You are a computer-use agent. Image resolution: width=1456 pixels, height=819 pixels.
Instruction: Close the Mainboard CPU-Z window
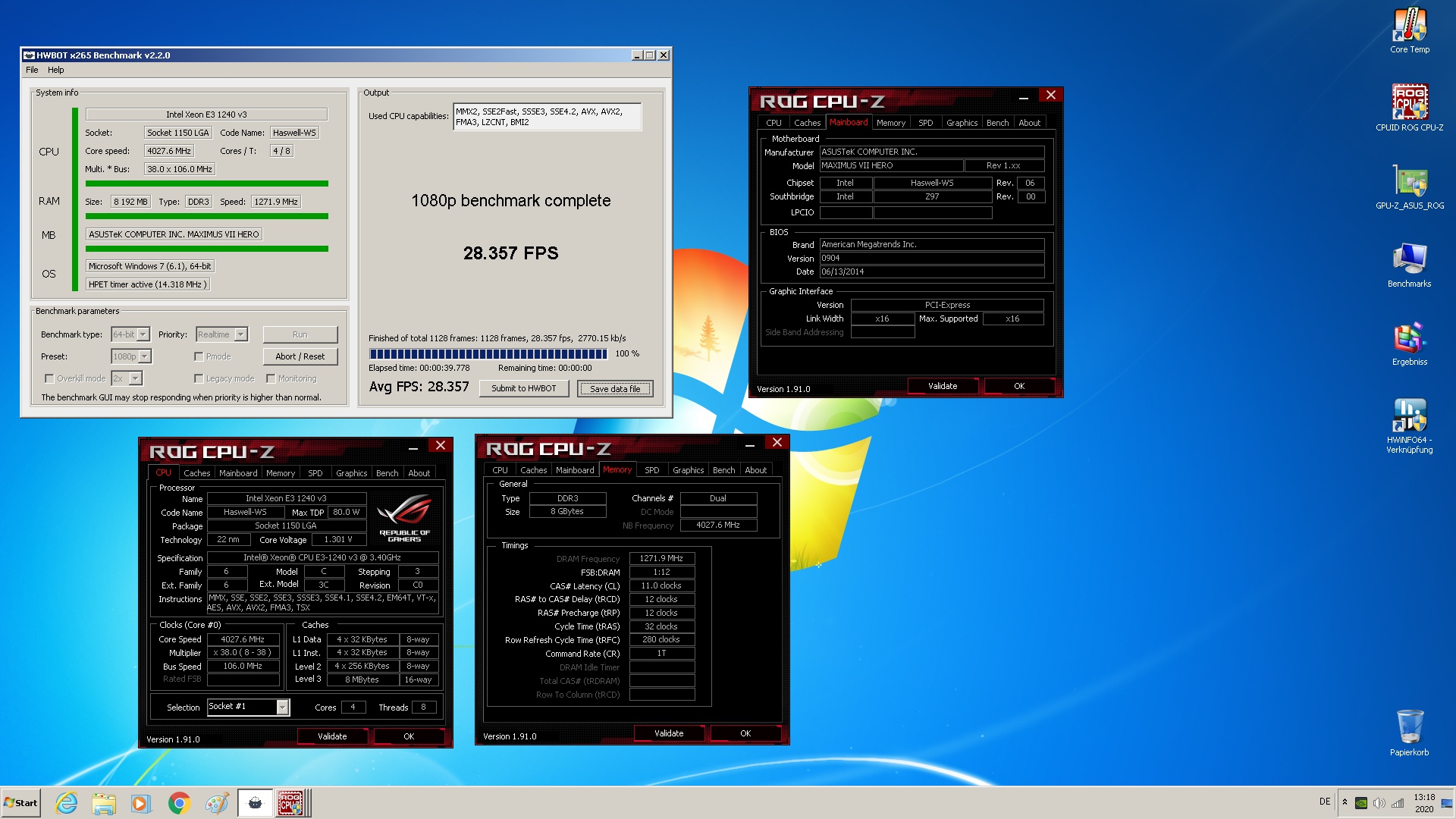[1050, 95]
